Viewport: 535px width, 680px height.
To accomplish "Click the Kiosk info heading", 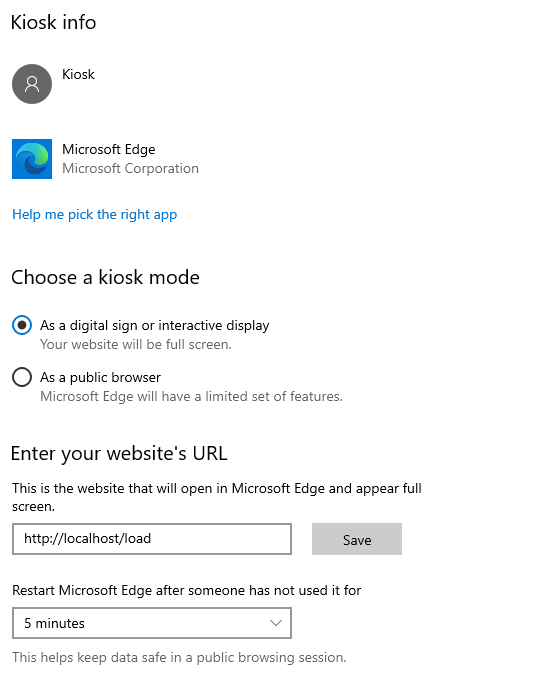I will tap(53, 22).
